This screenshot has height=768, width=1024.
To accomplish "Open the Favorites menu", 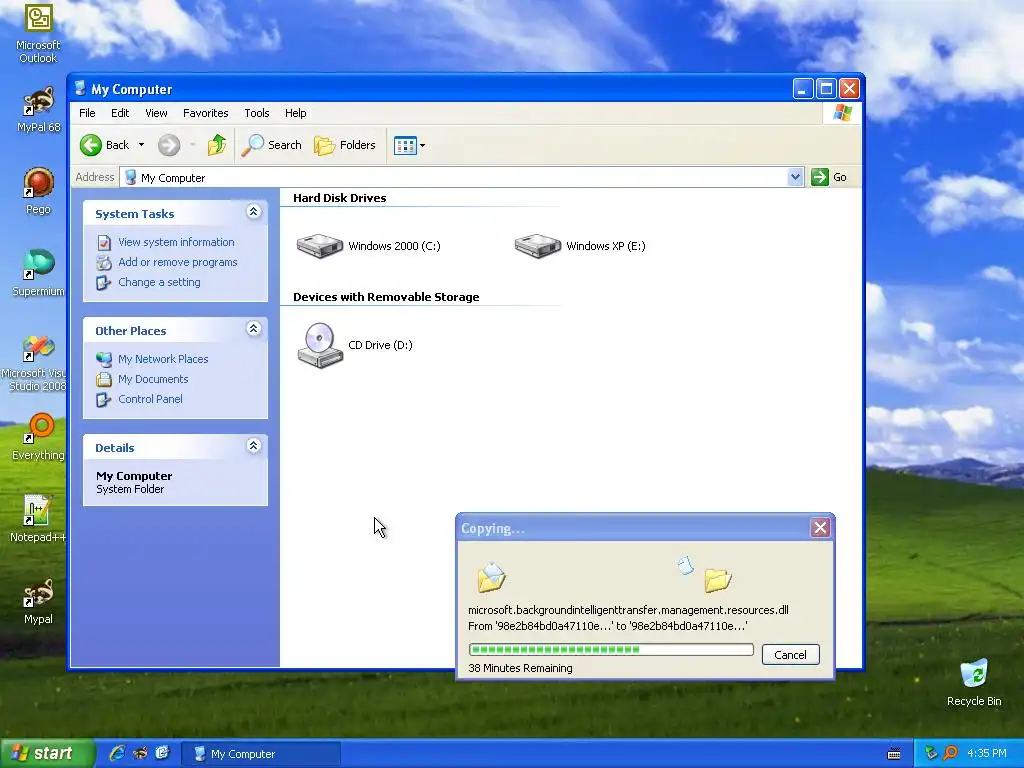I will click(x=206, y=113).
